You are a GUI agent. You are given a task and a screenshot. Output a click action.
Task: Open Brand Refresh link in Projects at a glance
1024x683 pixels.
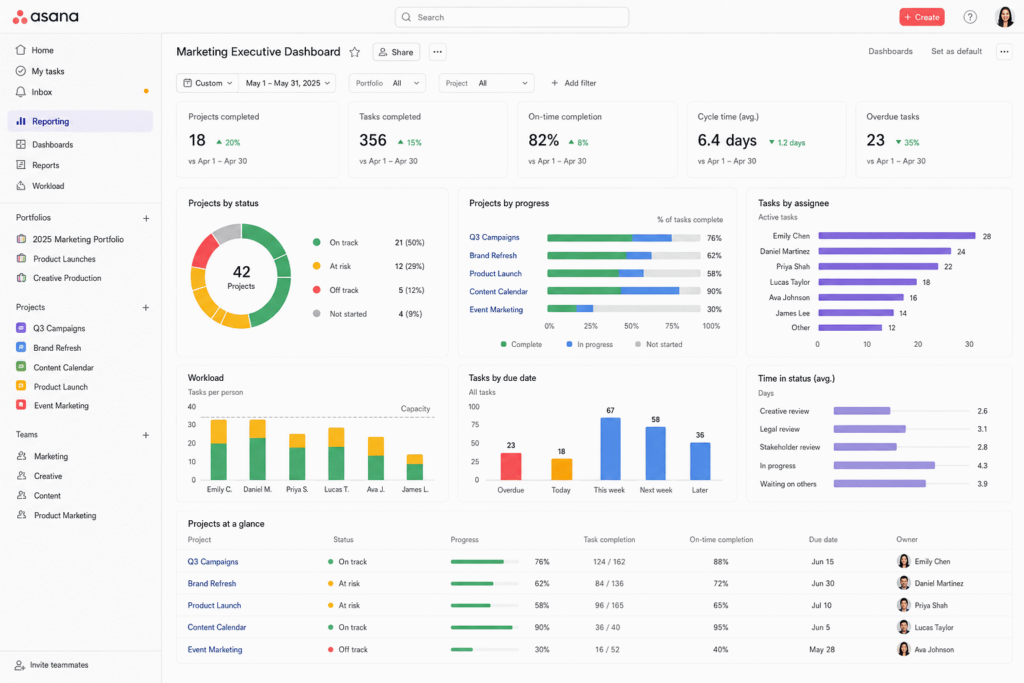pos(212,583)
